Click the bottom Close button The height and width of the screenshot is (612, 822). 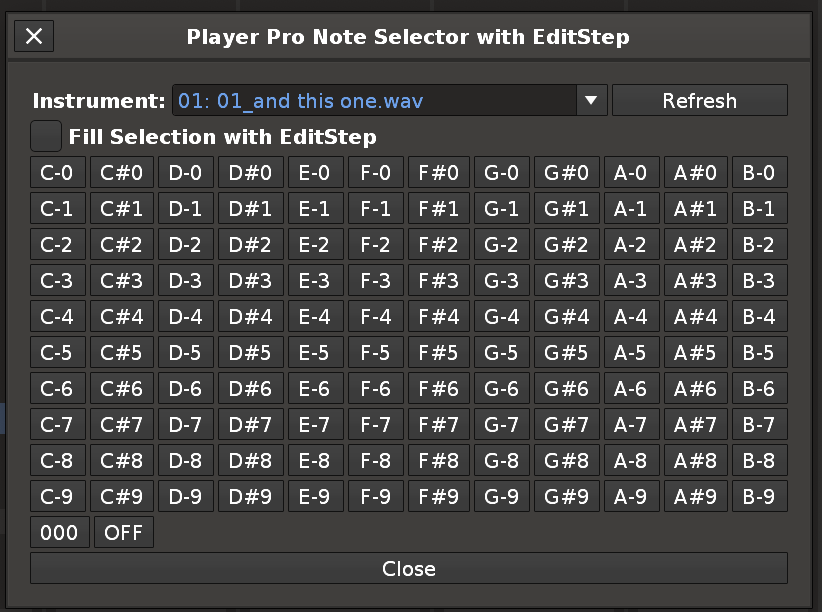pos(409,568)
